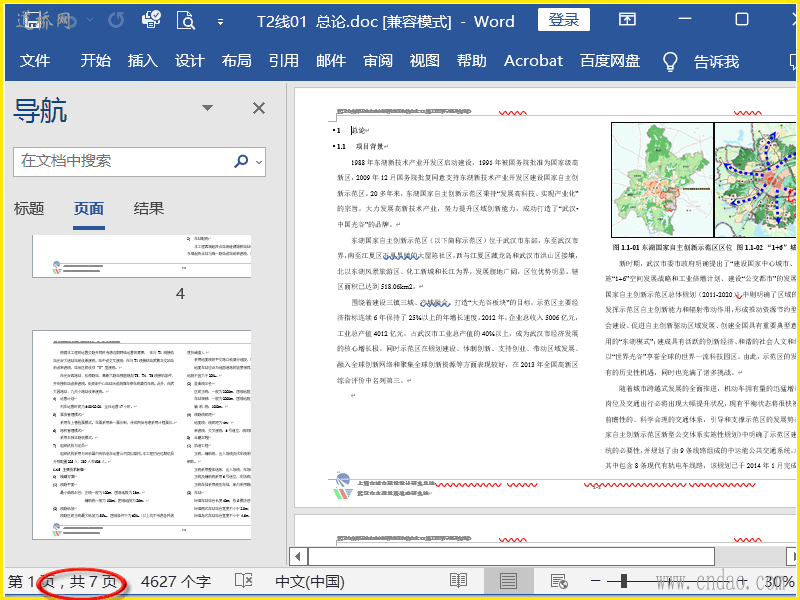Open navigation pane task options dropdown
The width and height of the screenshot is (800, 600).
coord(207,108)
